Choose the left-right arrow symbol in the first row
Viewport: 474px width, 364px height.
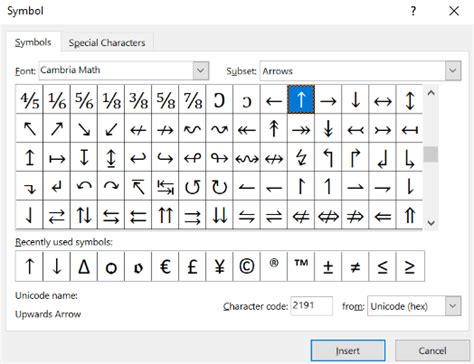pos(383,100)
